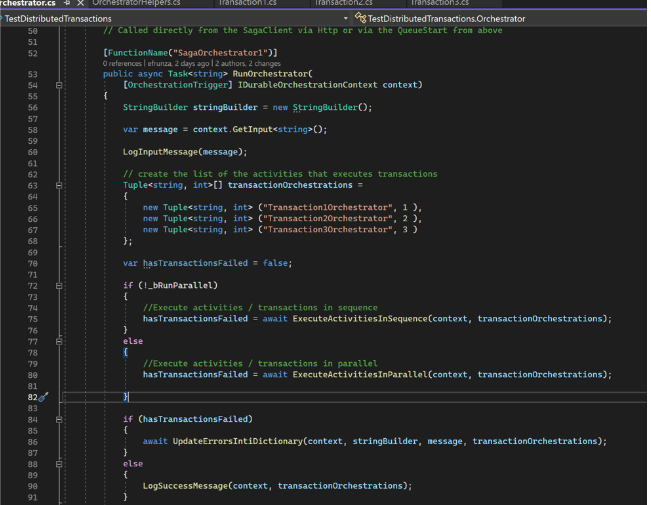The width and height of the screenshot is (651, 505).
Task: Click FunctionName attribute on line 52
Action: pyautogui.click(x=137, y=53)
